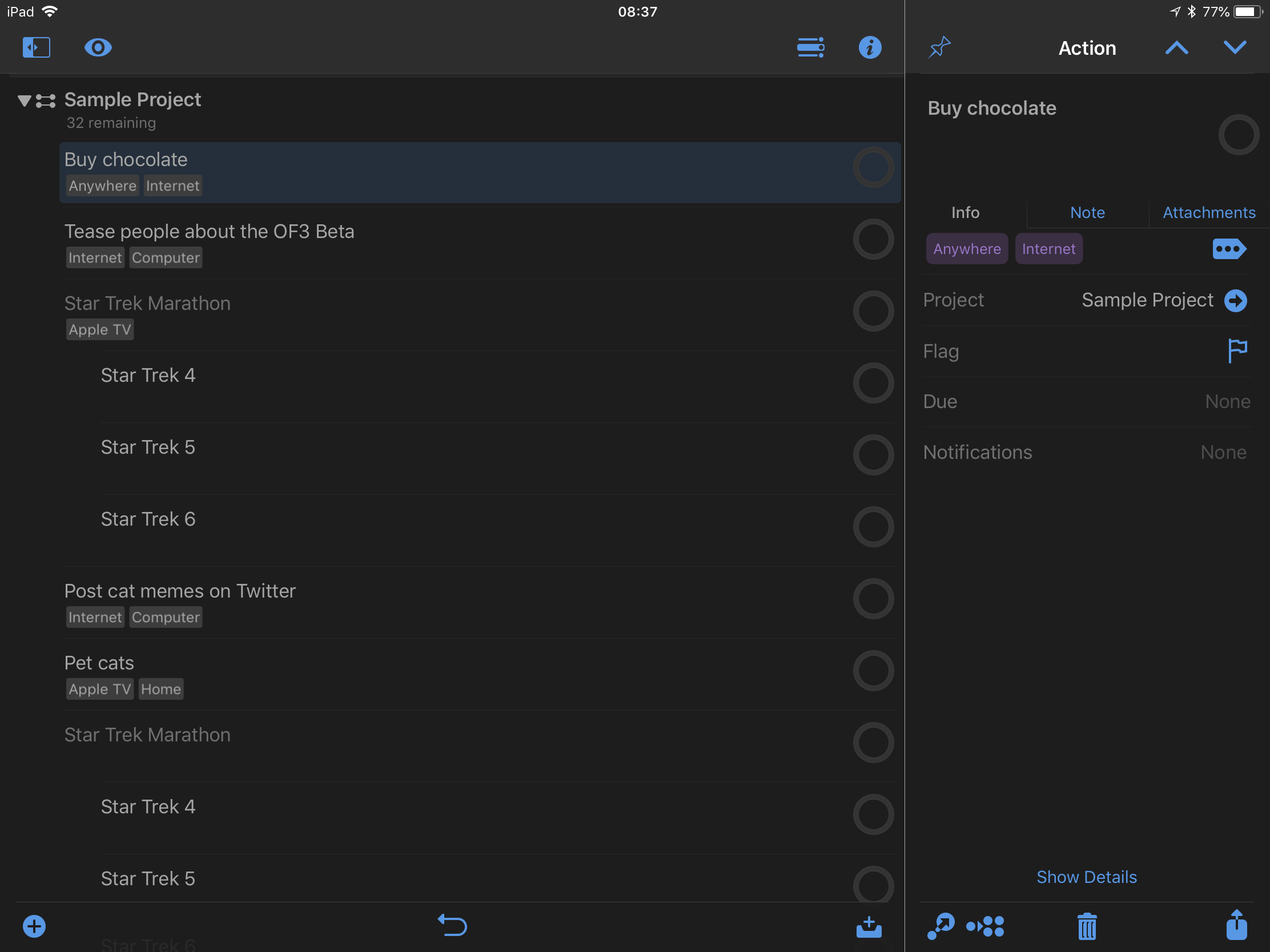Screen dimensions: 1270x952
Task: Mark 'Tease people about the OF3 Beta' complete
Action: pyautogui.click(x=873, y=239)
